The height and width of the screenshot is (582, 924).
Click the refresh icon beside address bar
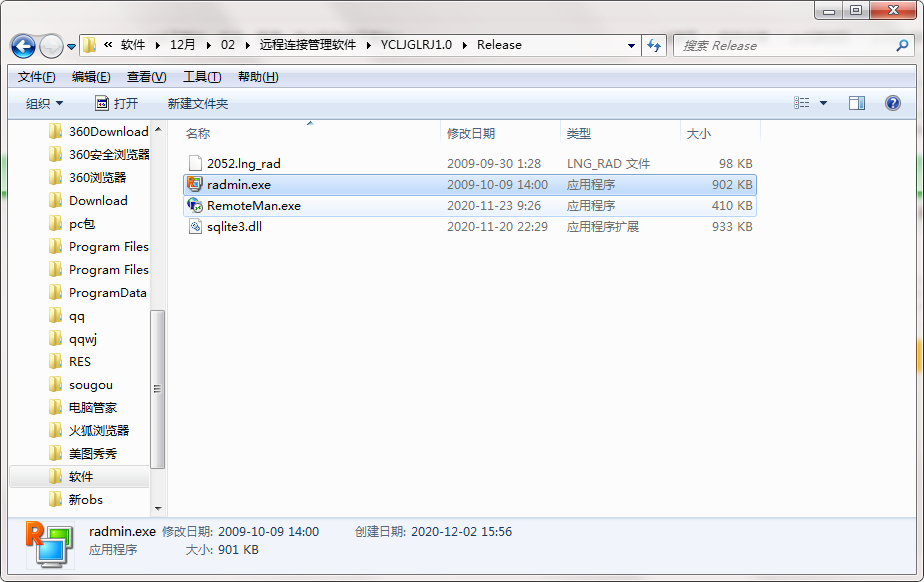coord(654,45)
